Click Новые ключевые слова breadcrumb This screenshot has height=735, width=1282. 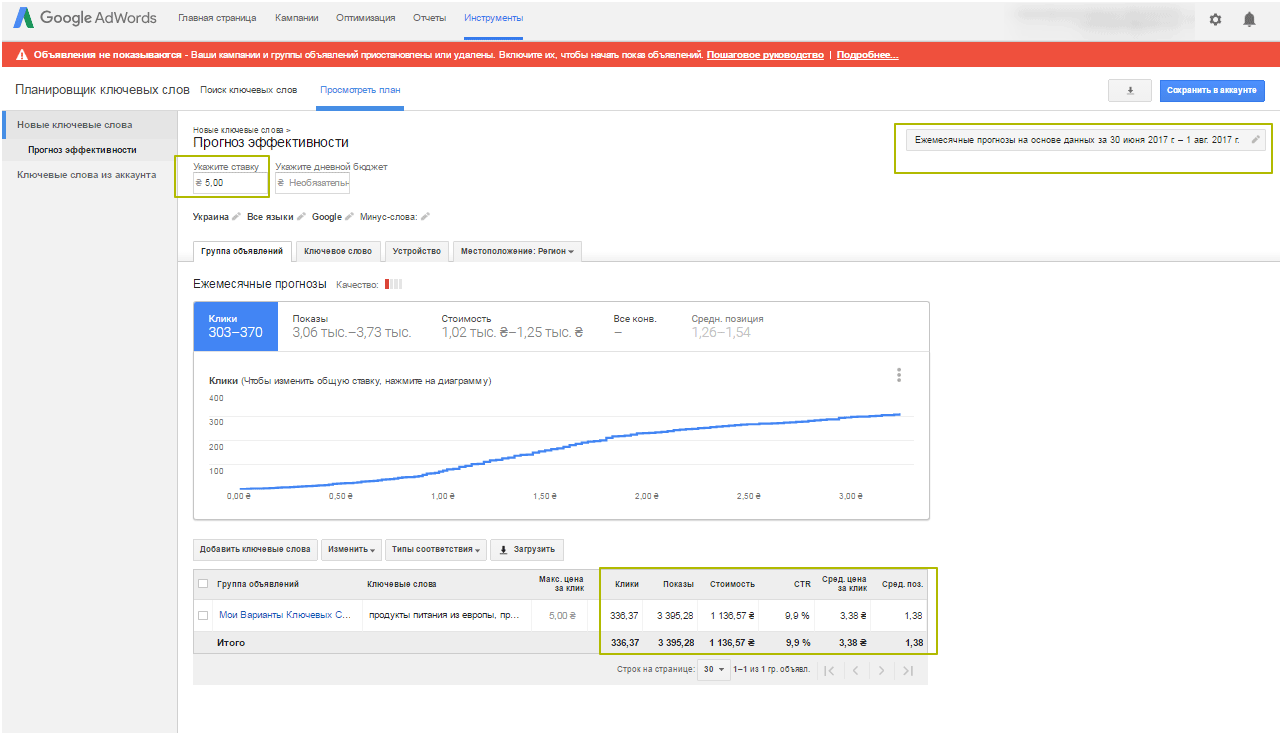coord(238,130)
